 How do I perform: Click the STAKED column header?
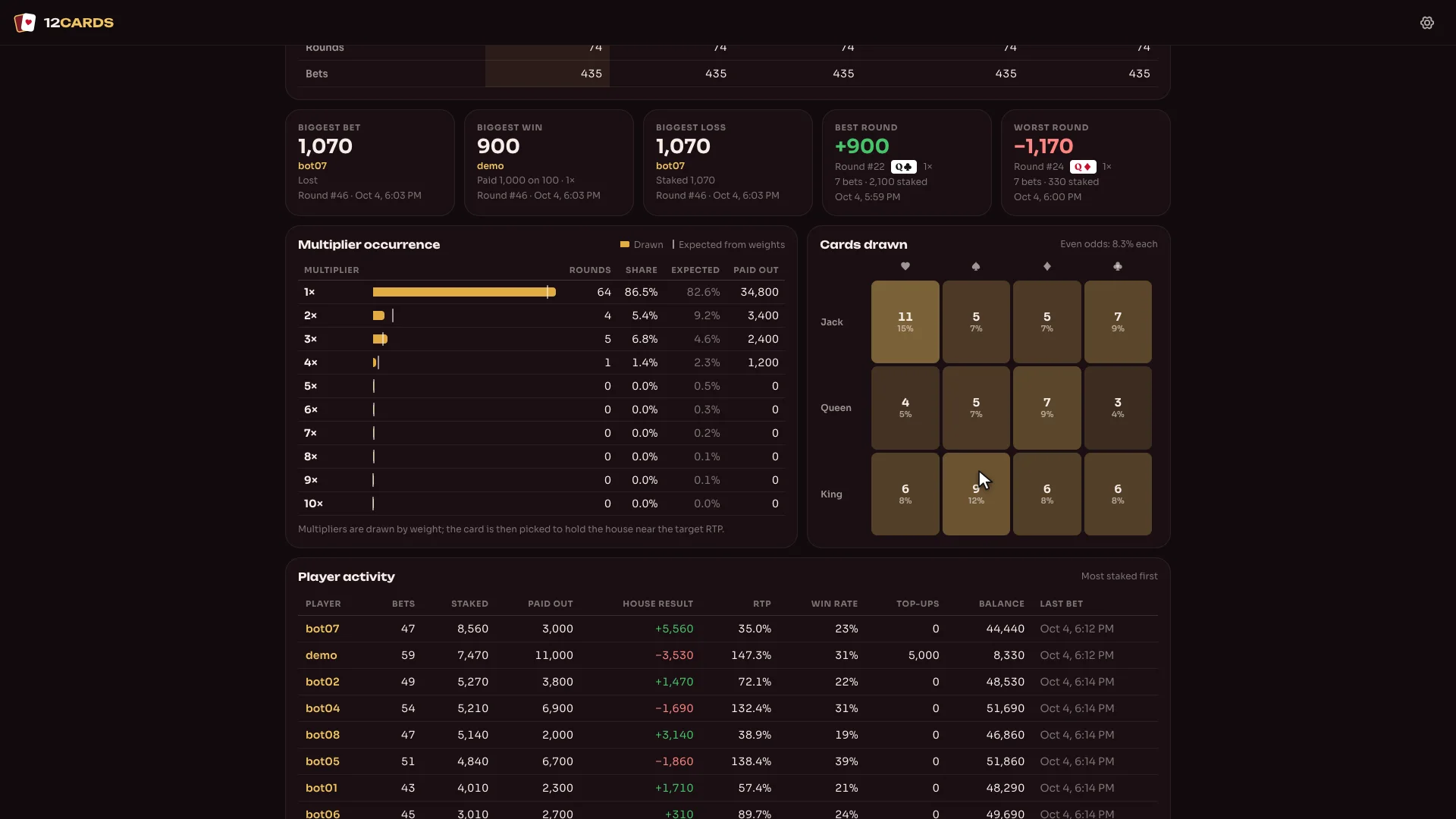[469, 604]
